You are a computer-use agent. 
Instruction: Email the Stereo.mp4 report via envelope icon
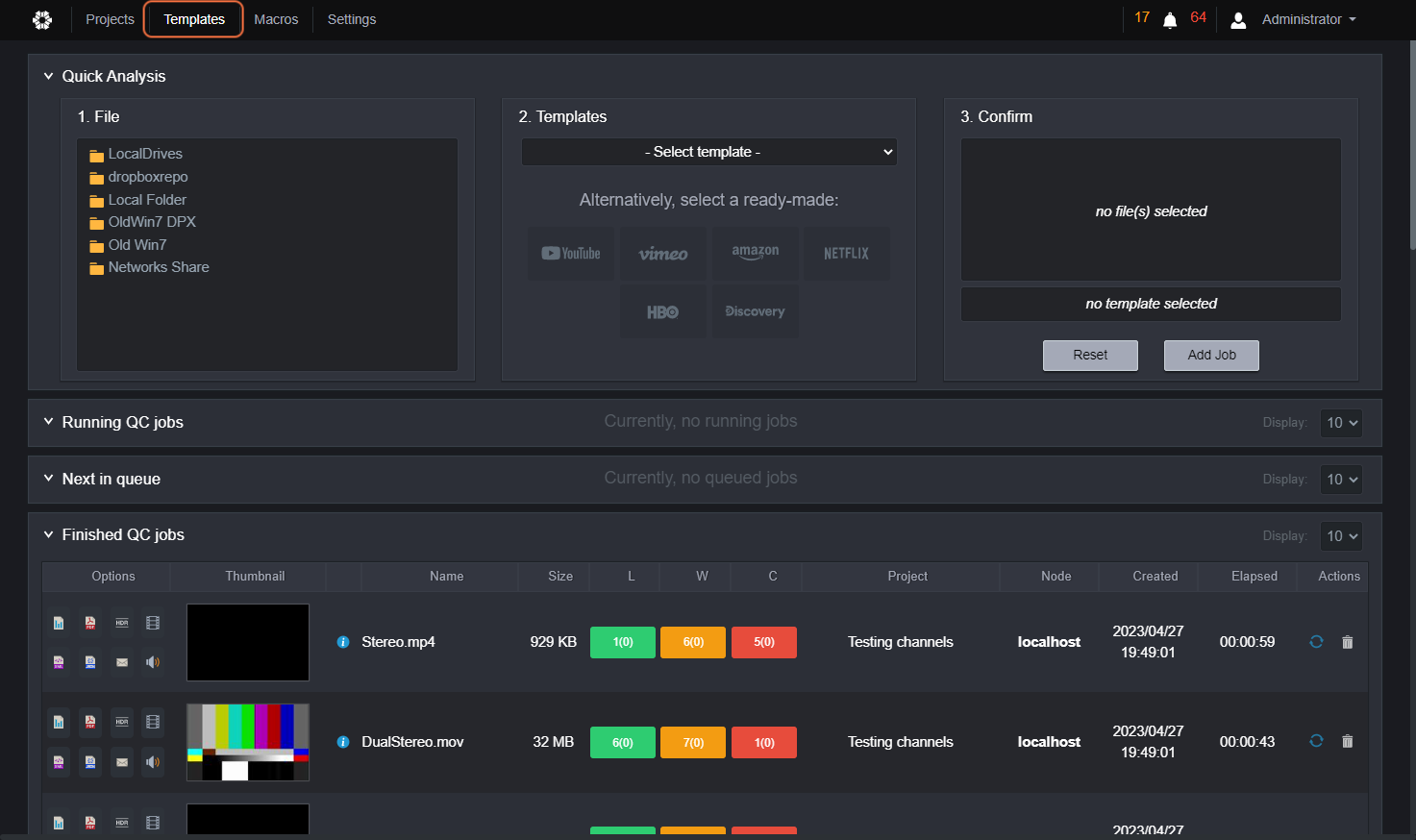pos(122,662)
